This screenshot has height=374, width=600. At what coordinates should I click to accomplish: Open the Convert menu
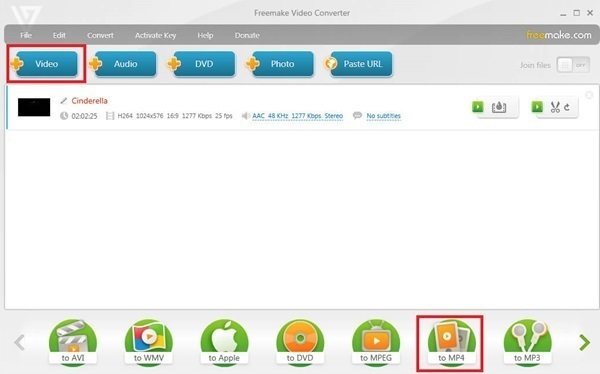click(100, 35)
